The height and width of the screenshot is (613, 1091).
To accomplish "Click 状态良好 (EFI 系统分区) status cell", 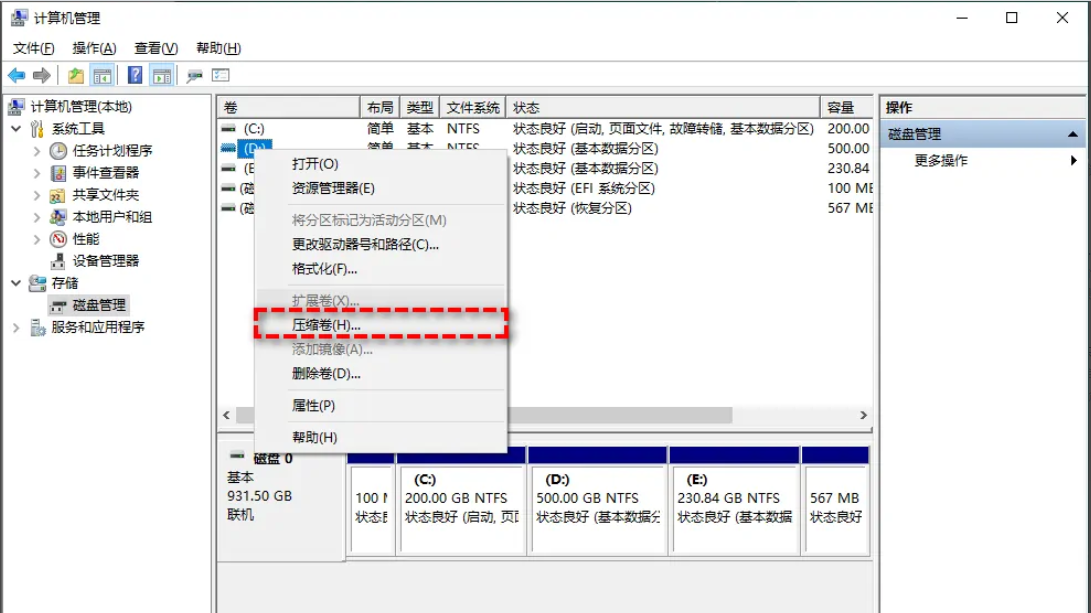I will 584,189.
